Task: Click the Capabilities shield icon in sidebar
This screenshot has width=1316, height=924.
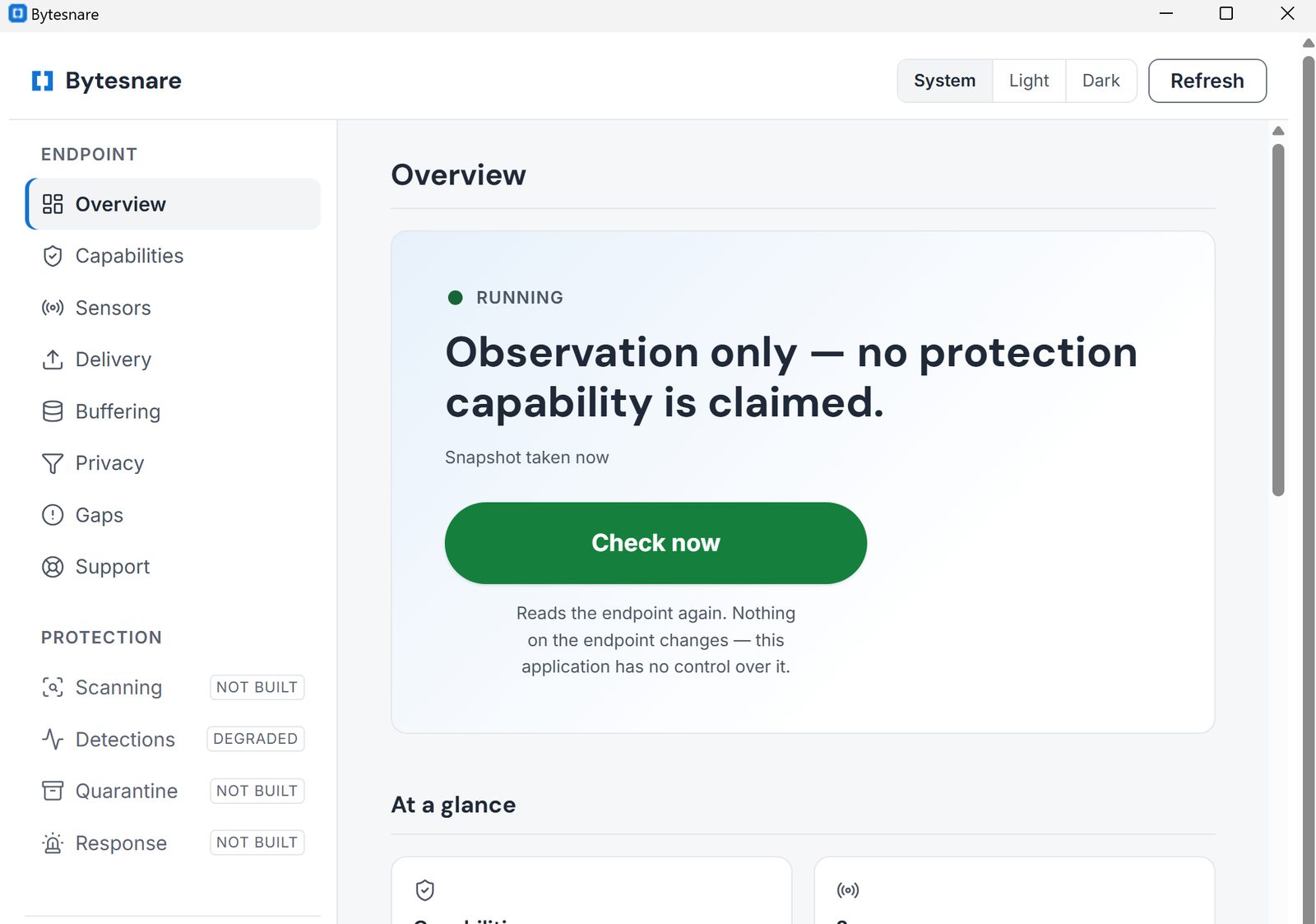Action: click(53, 256)
